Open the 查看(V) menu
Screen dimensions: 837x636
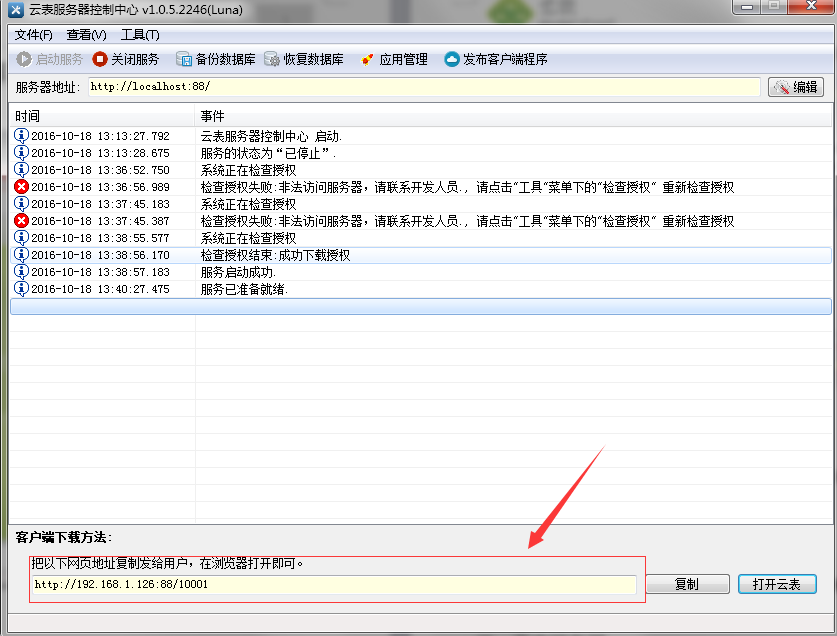(86, 35)
